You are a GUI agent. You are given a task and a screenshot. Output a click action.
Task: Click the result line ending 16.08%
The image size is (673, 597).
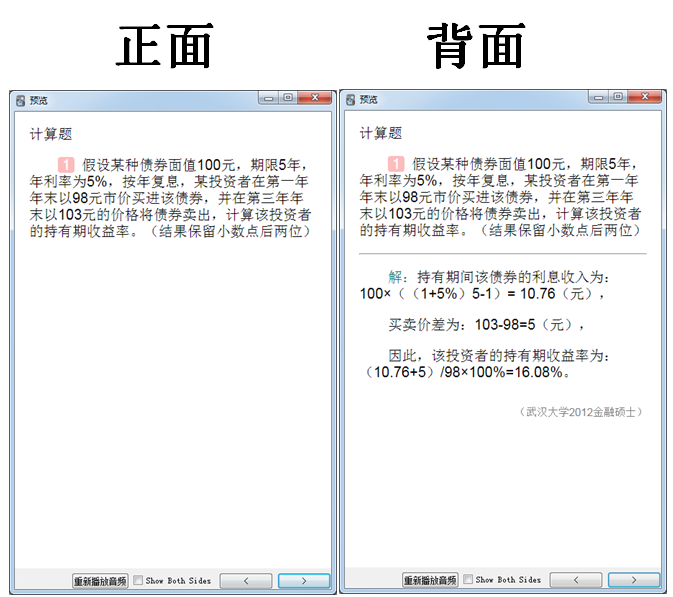coord(467,372)
